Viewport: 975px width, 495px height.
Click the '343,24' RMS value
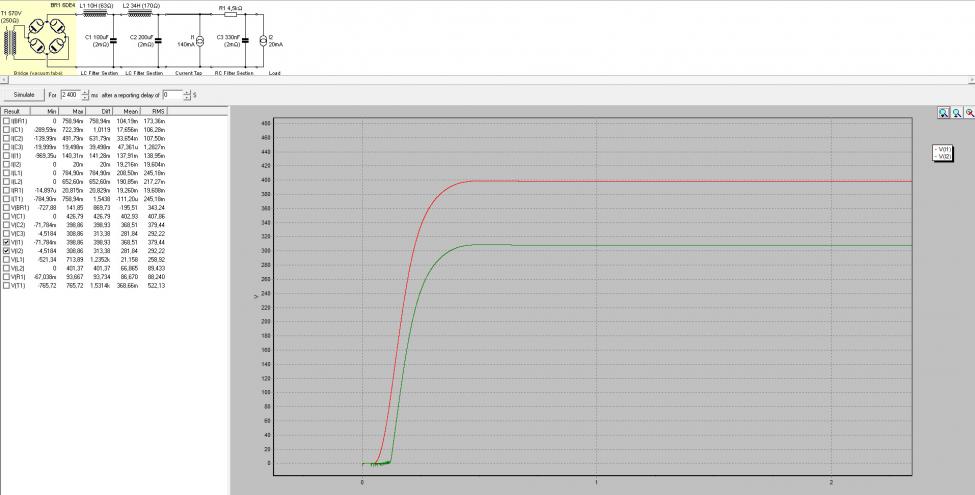(x=155, y=208)
